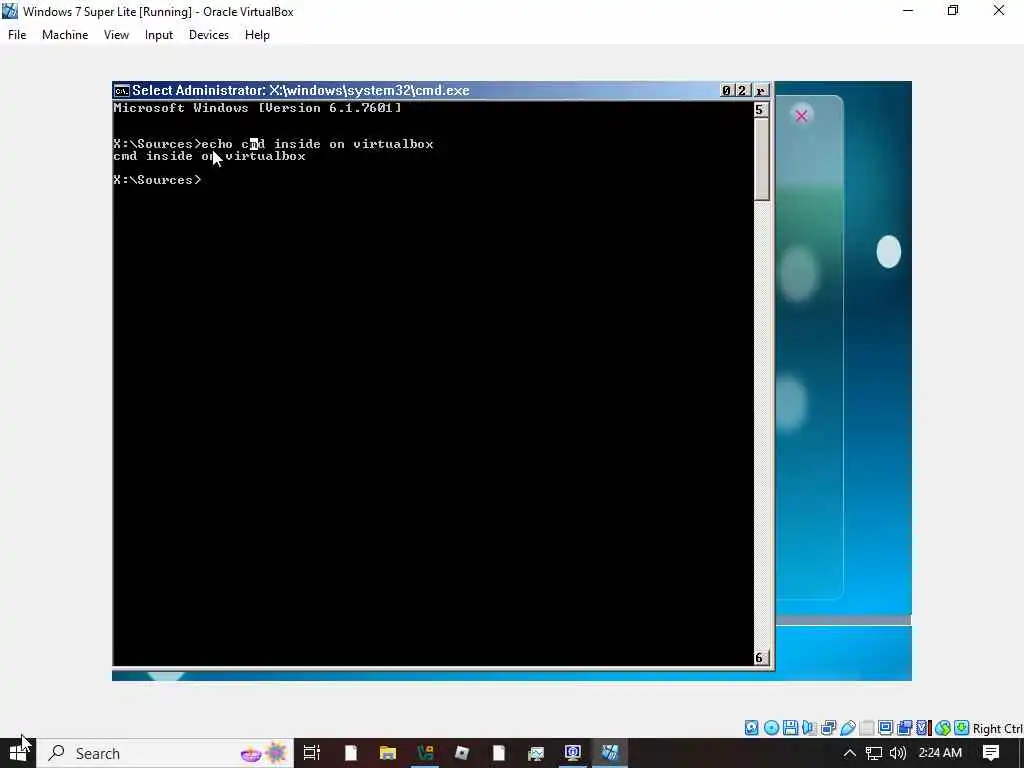Image resolution: width=1024 pixels, height=768 pixels.
Task: Click the taskbar Search box
Action: coord(165,753)
